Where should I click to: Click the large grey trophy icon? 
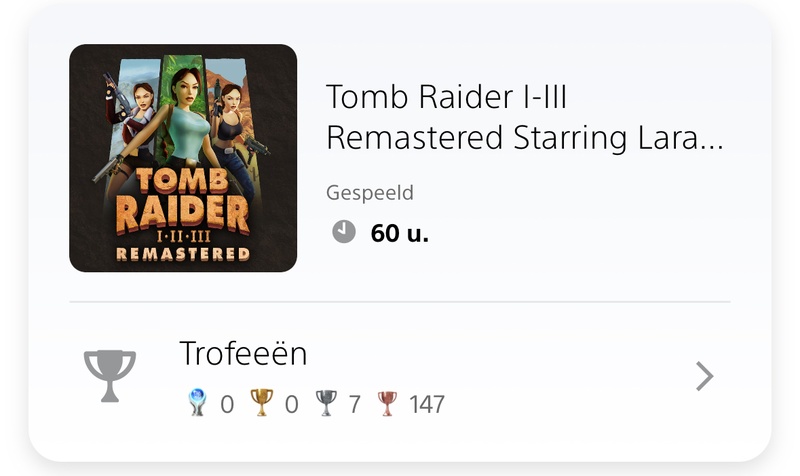(110, 376)
